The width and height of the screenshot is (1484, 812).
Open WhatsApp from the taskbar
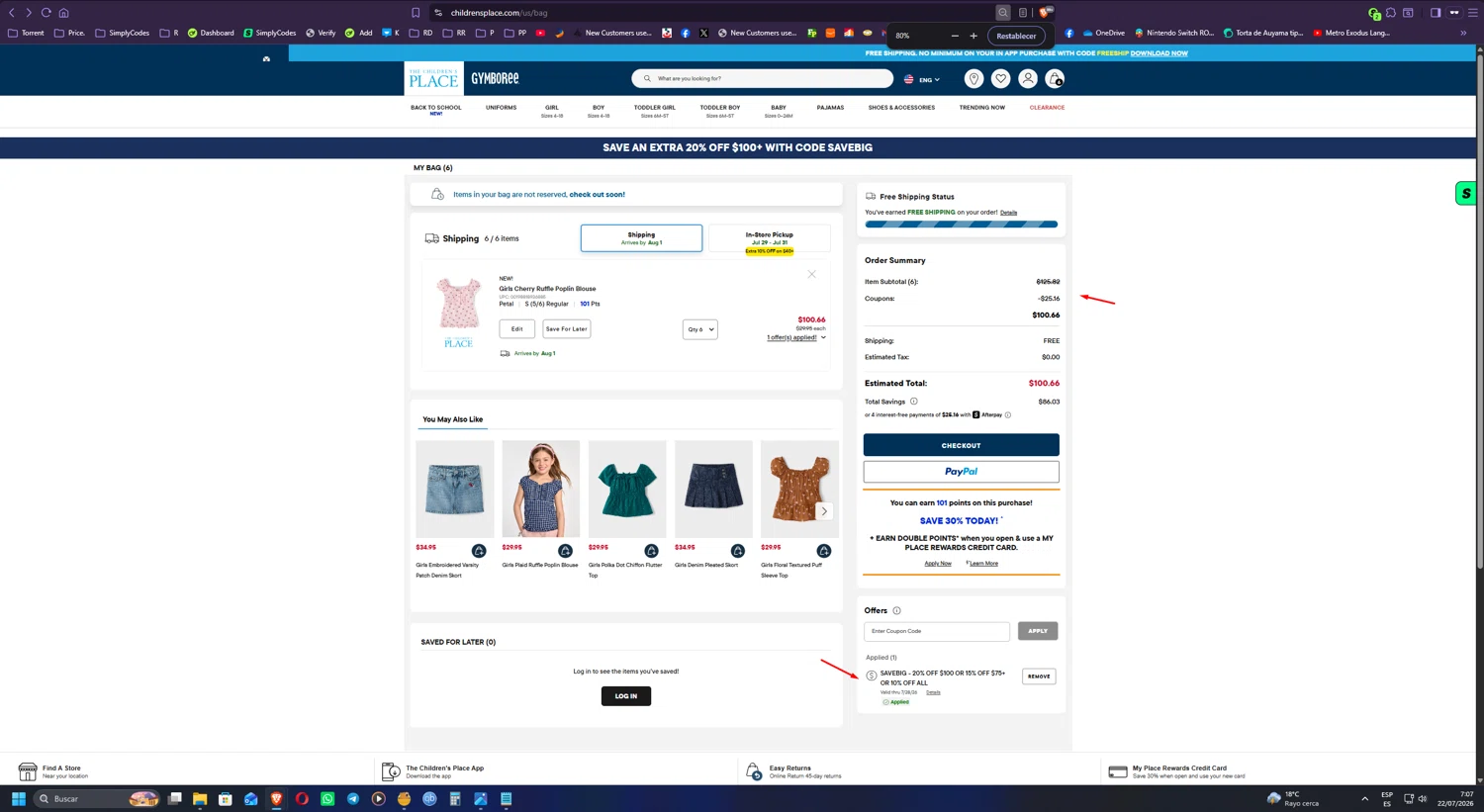tap(327, 798)
